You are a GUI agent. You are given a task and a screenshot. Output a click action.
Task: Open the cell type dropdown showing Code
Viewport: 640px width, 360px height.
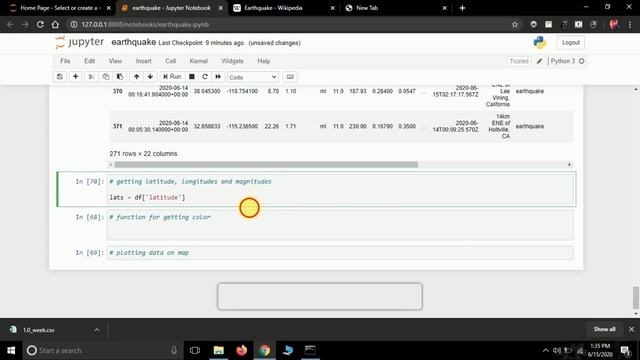click(253, 77)
